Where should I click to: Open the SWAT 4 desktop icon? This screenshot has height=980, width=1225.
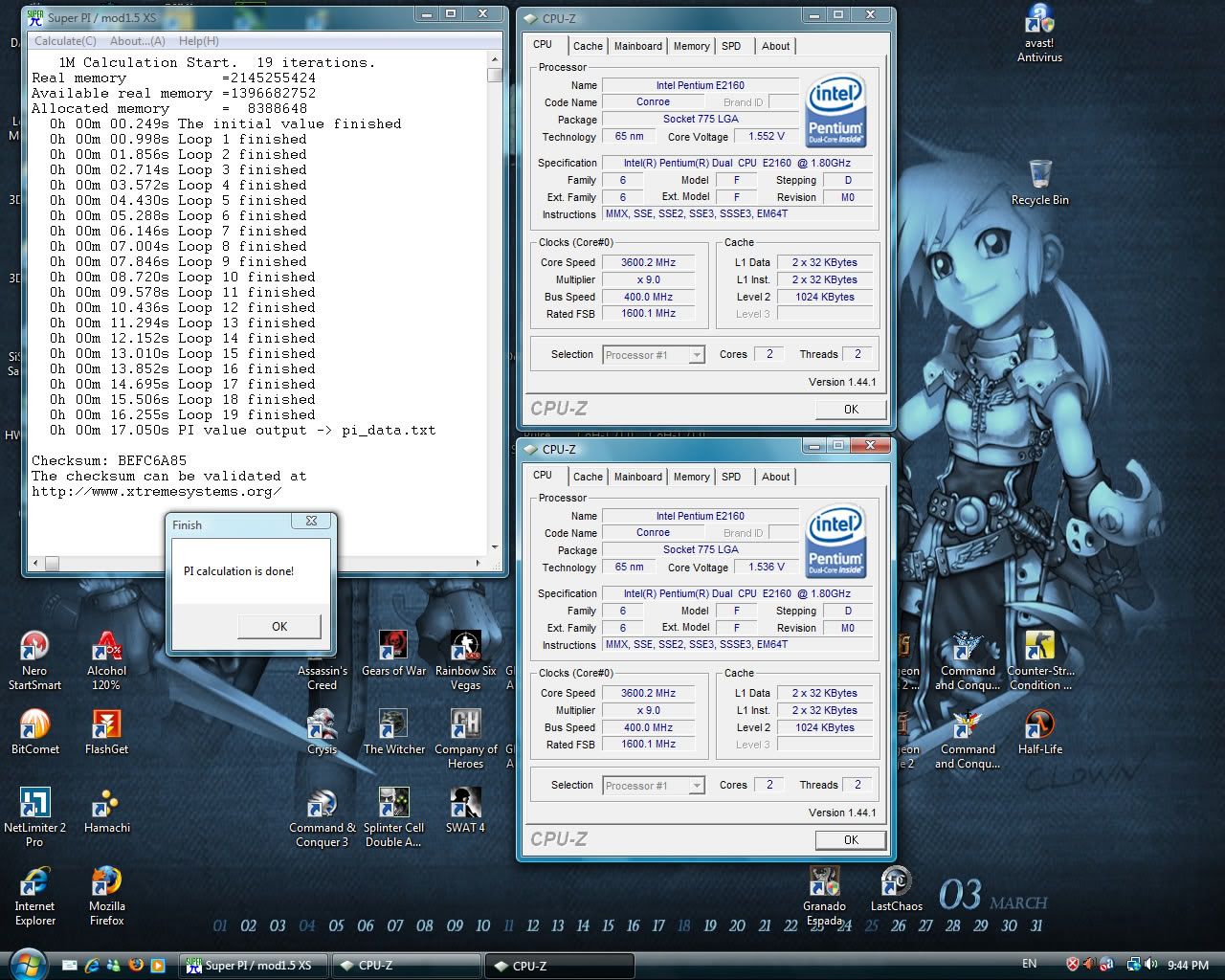pos(465,804)
